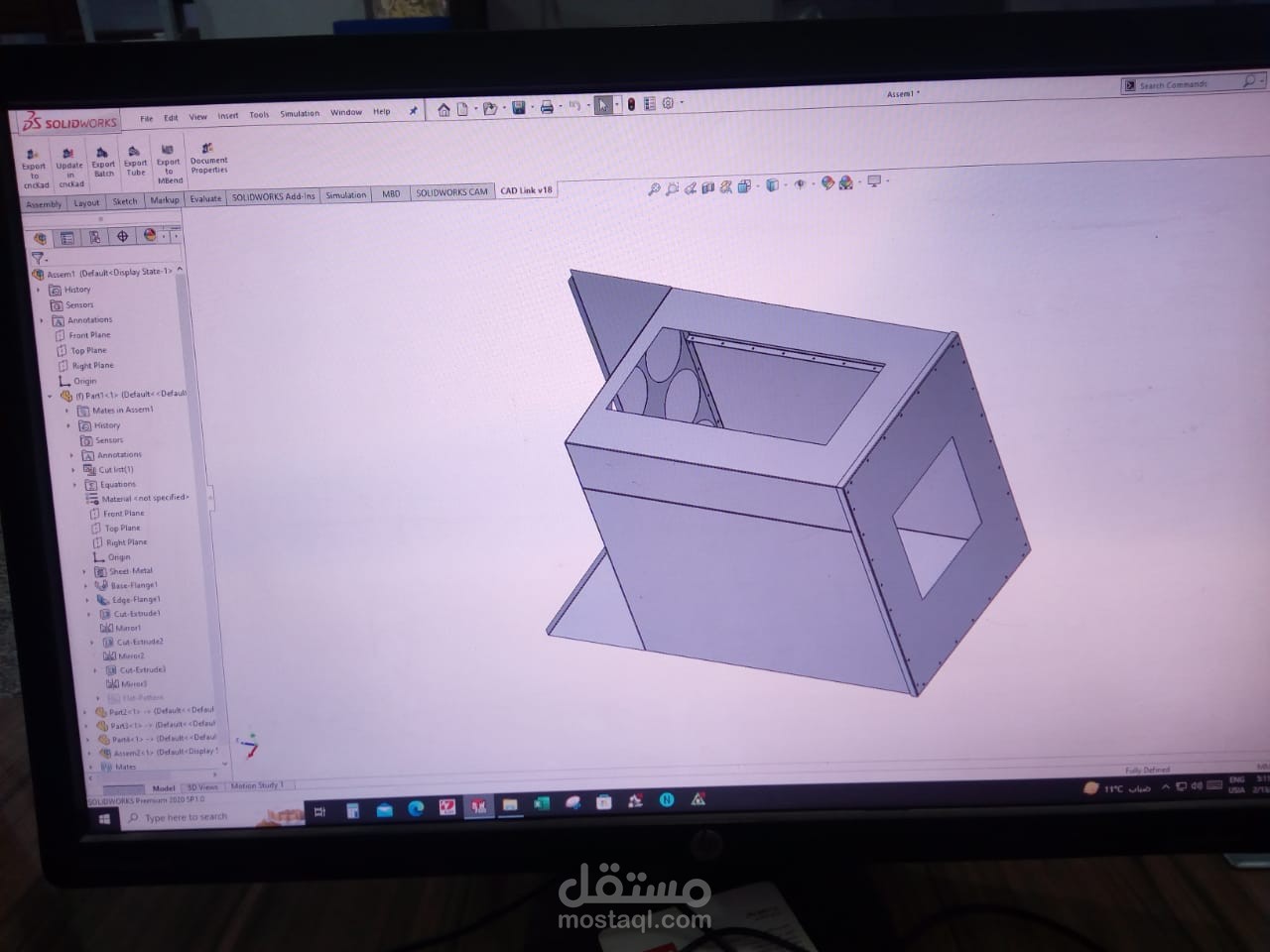The height and width of the screenshot is (952, 1270).
Task: Pin the menu bar with pushpin
Action: coord(413,111)
